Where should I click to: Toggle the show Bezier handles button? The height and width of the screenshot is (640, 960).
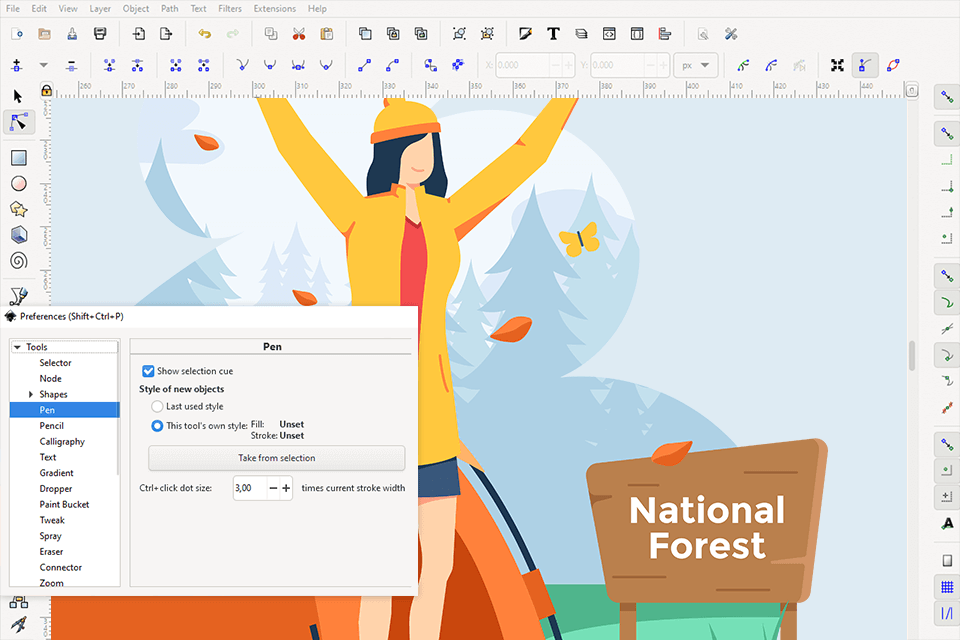click(x=864, y=65)
